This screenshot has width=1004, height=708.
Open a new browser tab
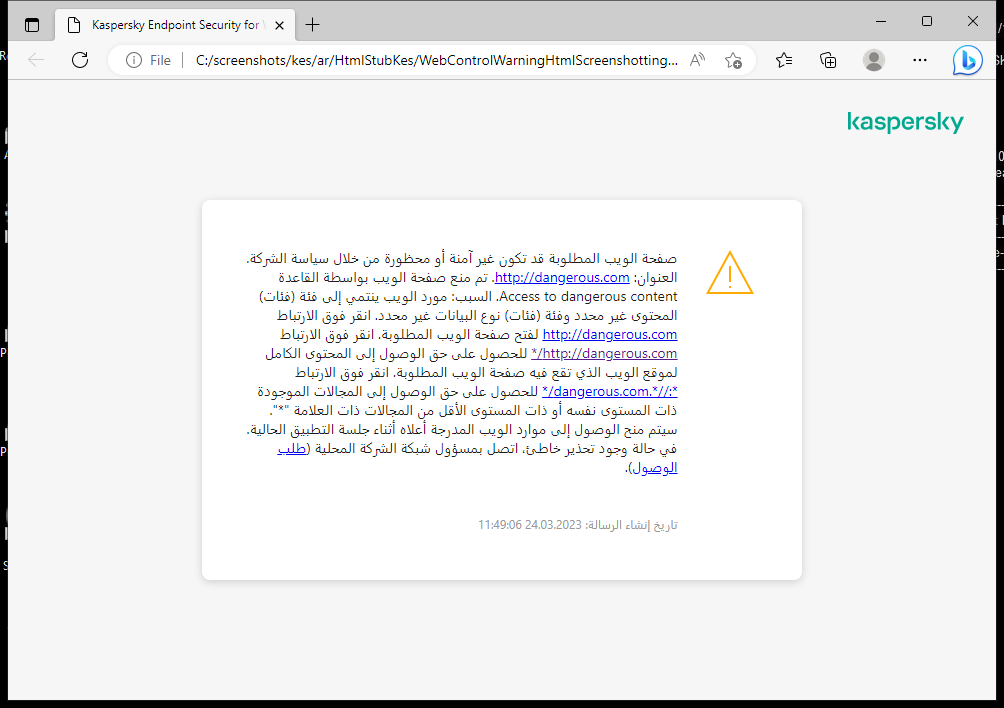312,24
